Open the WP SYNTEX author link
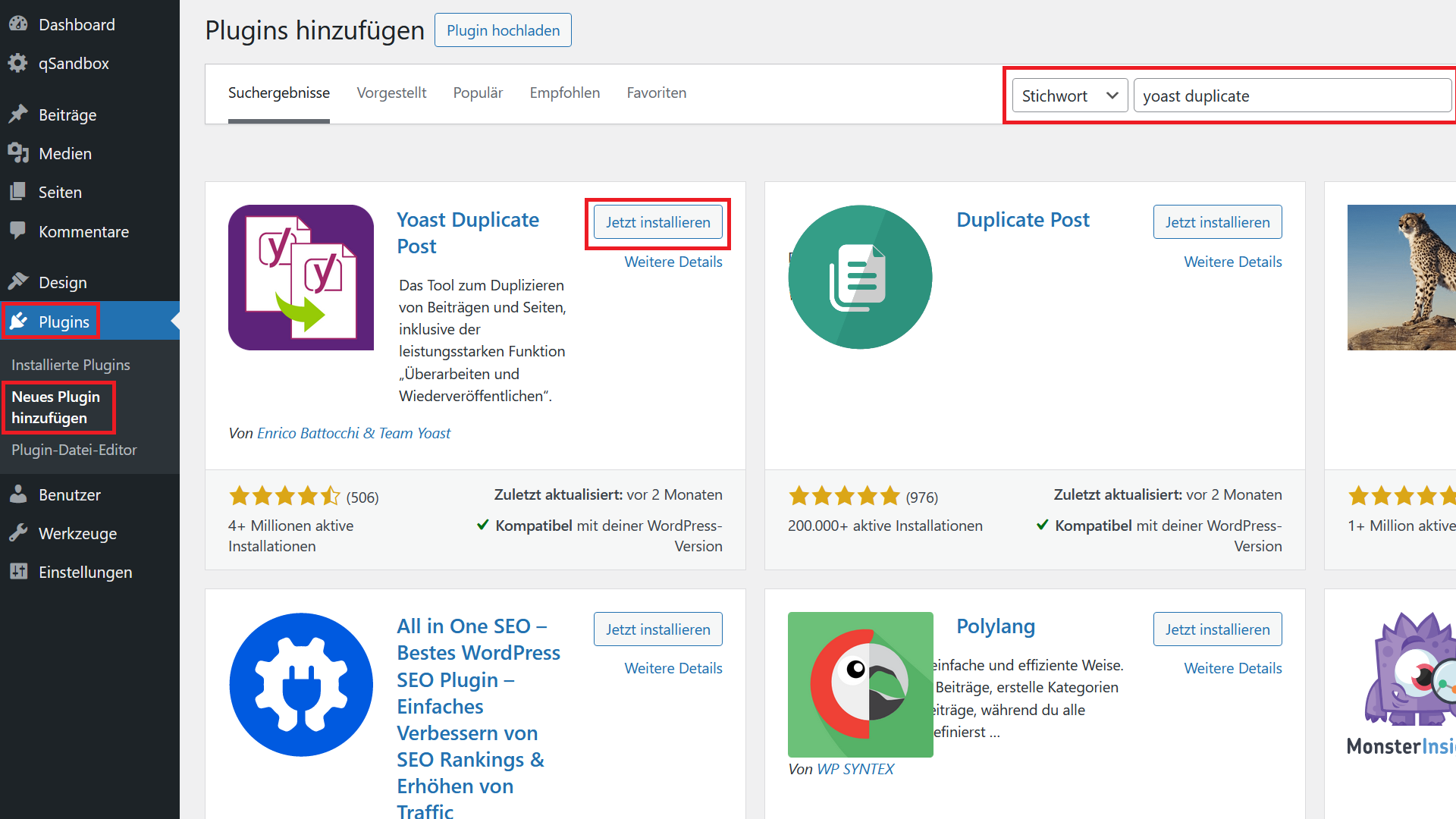Viewport: 1456px width, 819px height. [x=855, y=769]
